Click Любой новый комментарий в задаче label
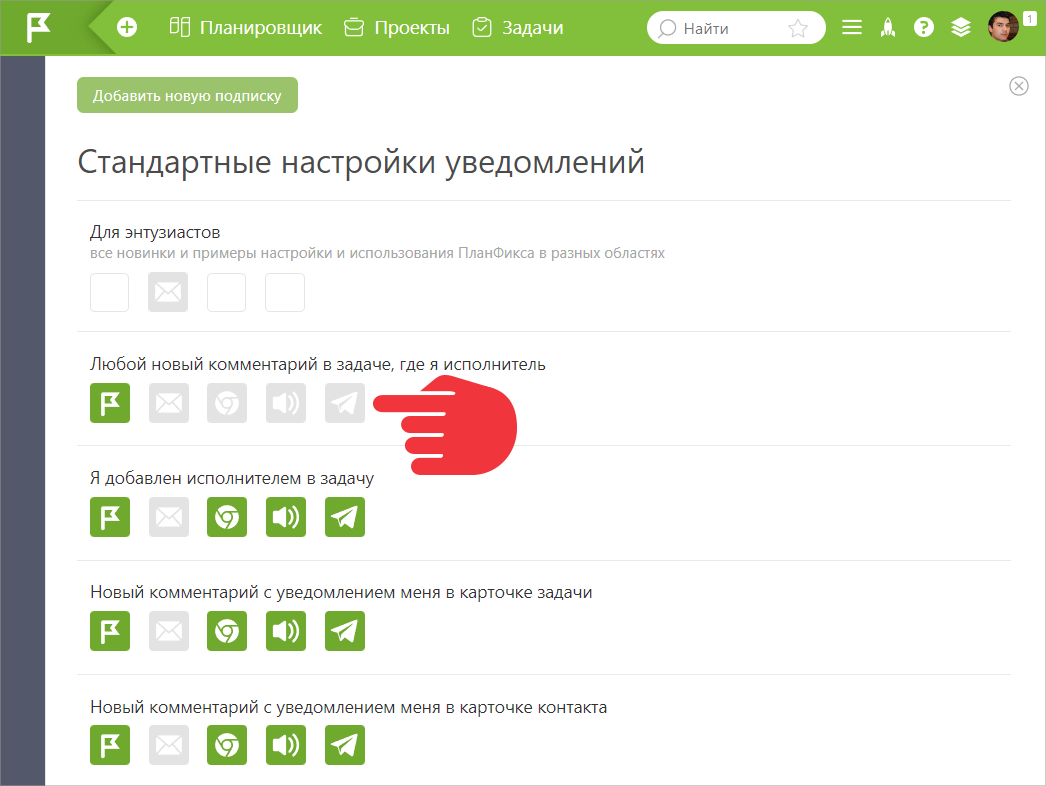Viewport: 1046px width, 786px height. click(x=318, y=364)
